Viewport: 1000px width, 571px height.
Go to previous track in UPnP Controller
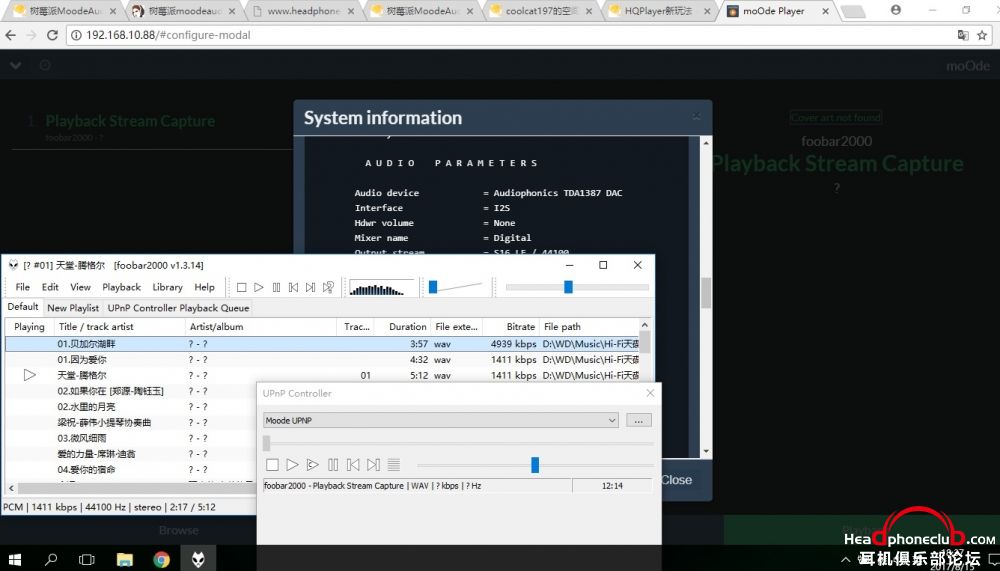click(x=353, y=465)
